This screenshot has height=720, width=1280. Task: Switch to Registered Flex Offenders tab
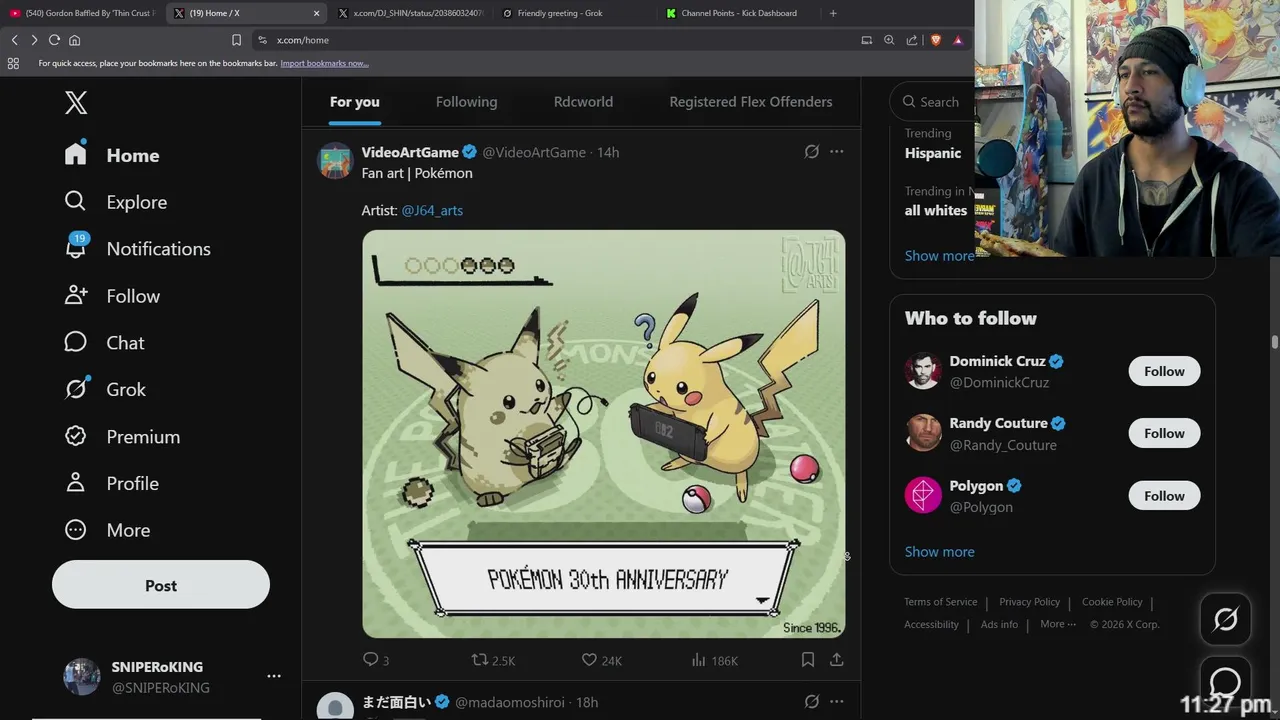click(751, 102)
